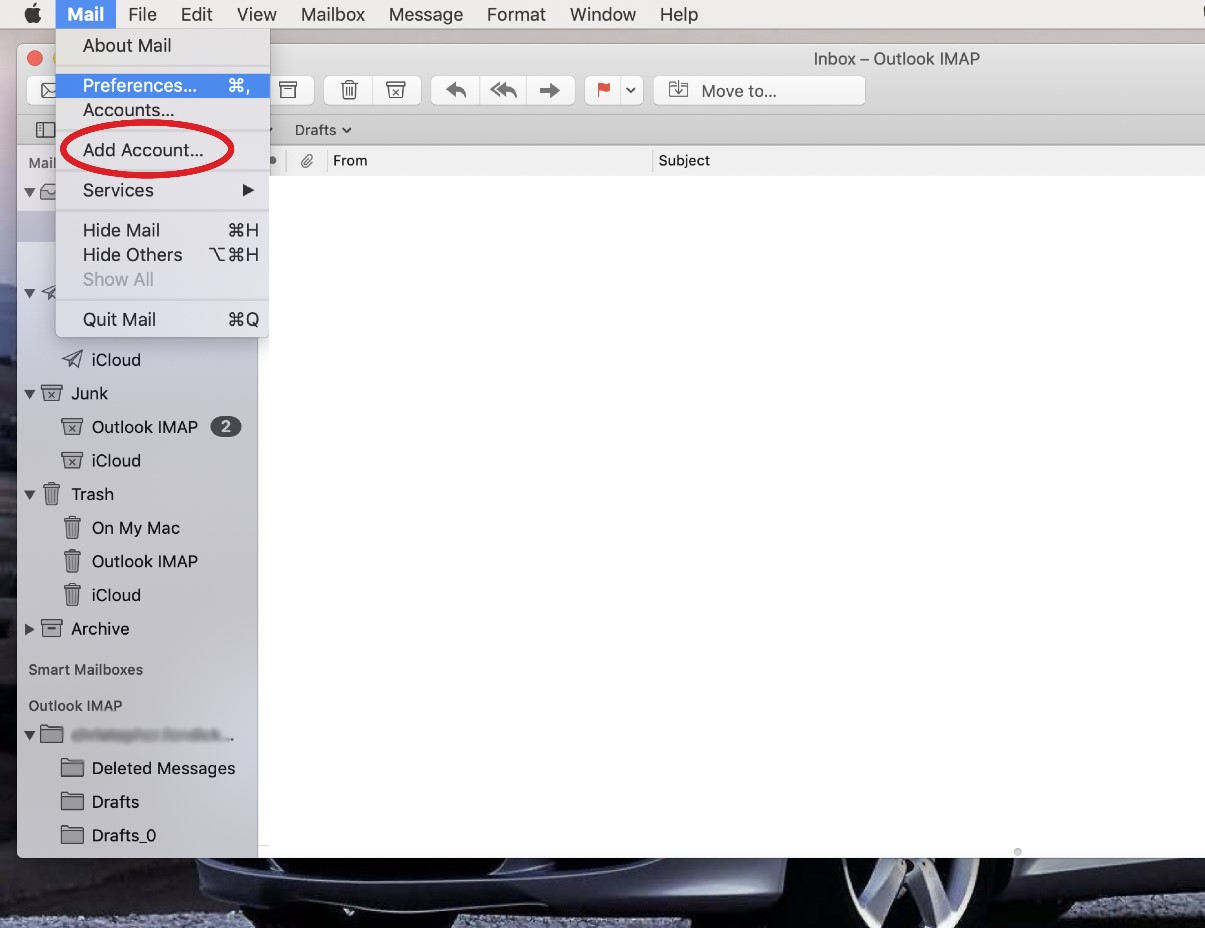Open the File menu

[143, 14]
